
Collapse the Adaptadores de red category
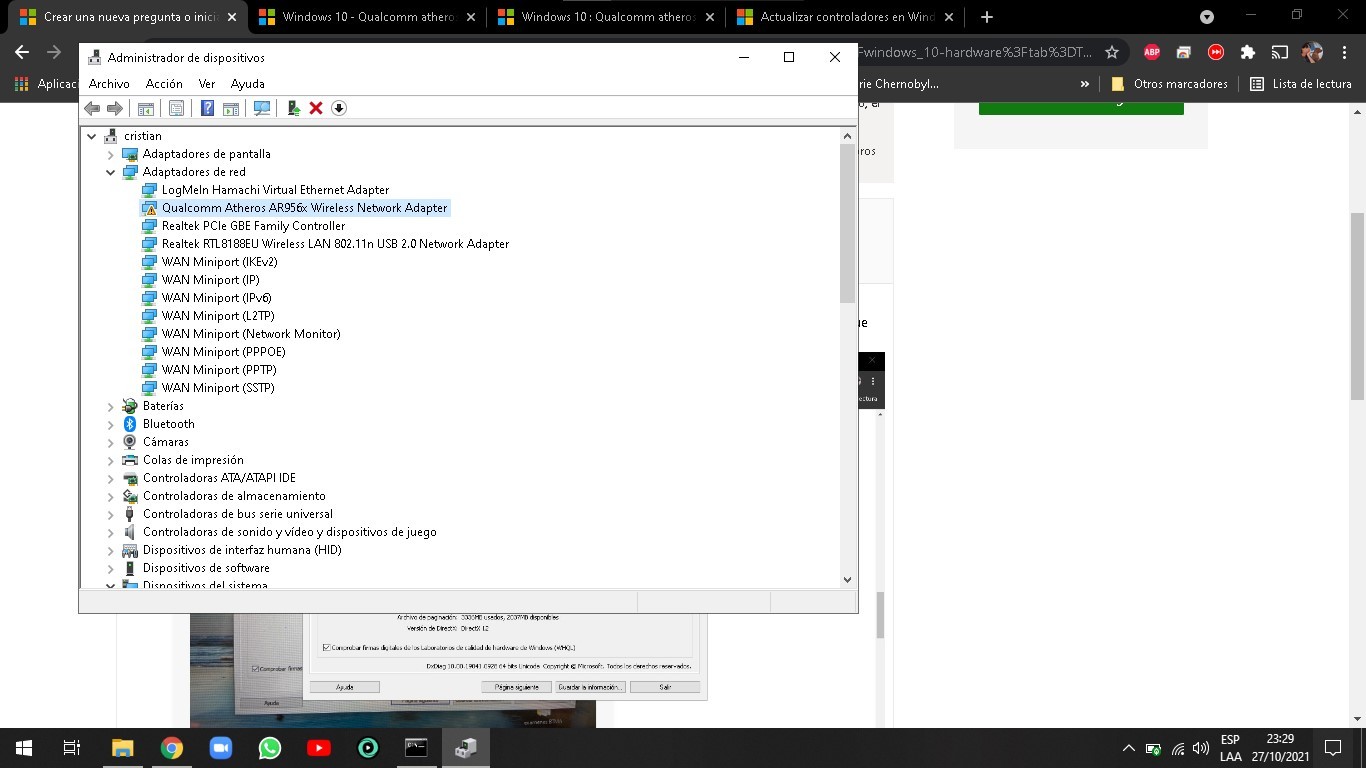tap(110, 171)
